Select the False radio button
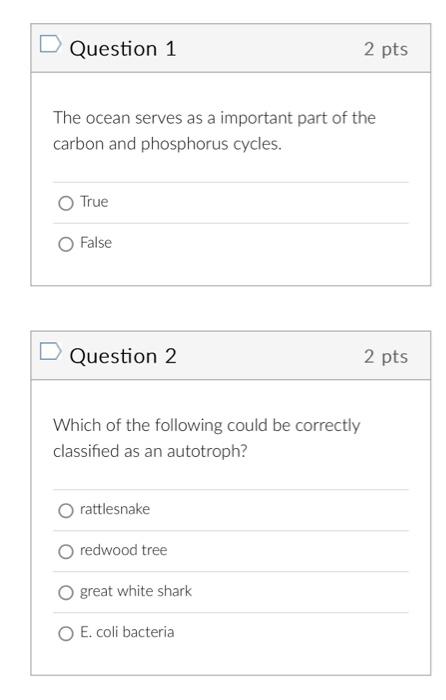446x700 pixels. pos(66,244)
